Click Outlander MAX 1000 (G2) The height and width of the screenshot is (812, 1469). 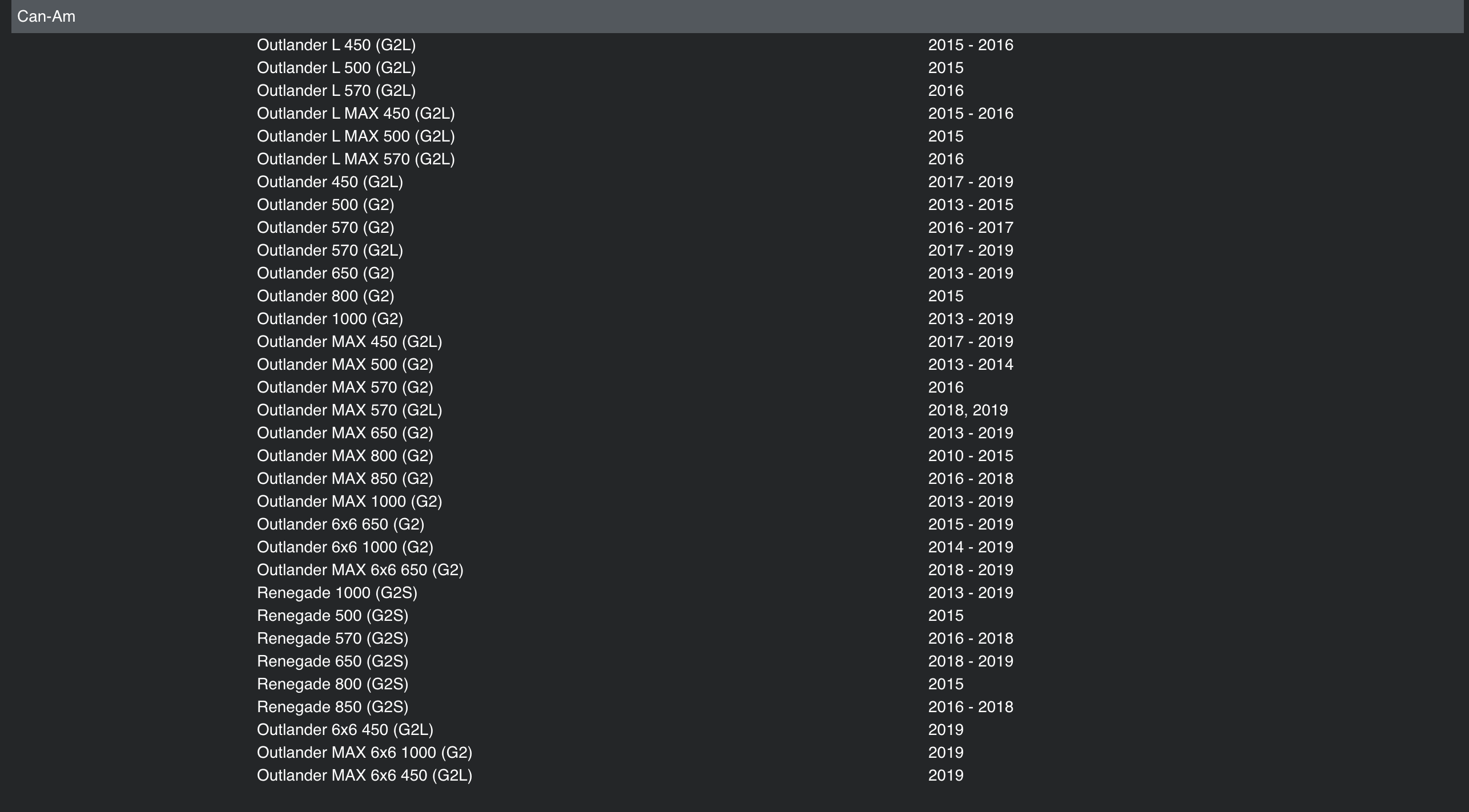[x=349, y=502]
